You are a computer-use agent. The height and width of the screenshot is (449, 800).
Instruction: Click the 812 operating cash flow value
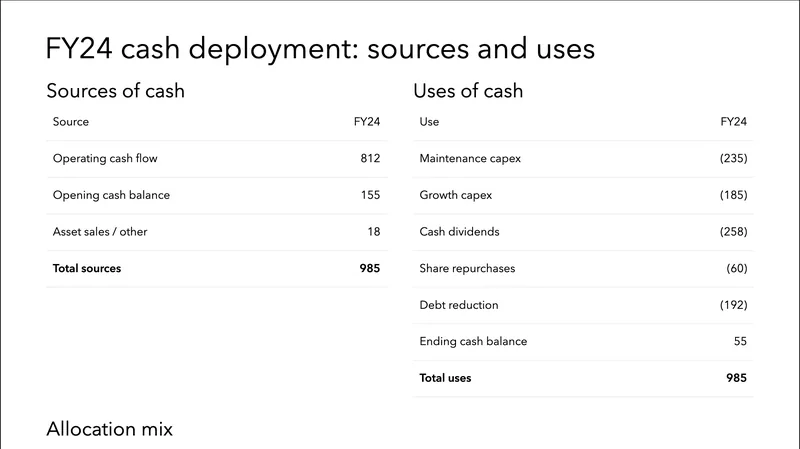pyautogui.click(x=370, y=158)
